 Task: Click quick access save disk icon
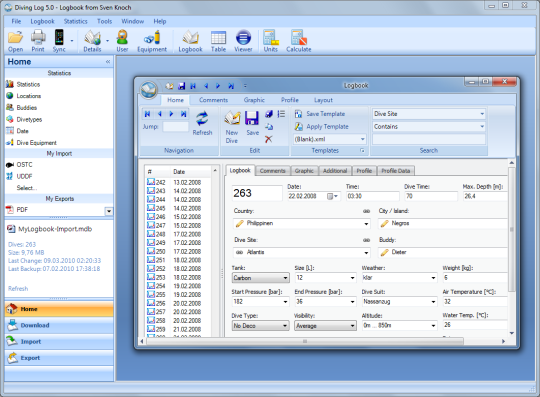point(181,86)
